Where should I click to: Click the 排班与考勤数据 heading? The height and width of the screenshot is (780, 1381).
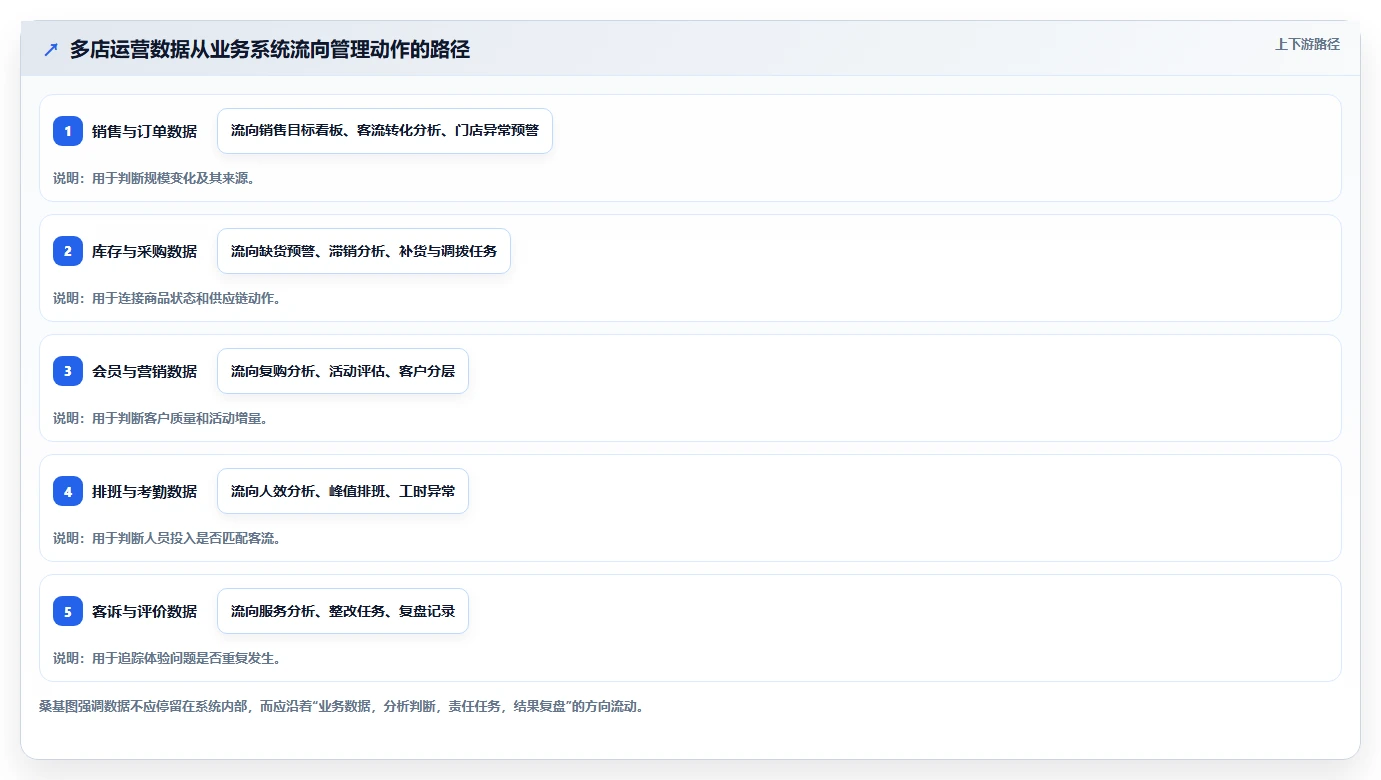pyautogui.click(x=145, y=491)
